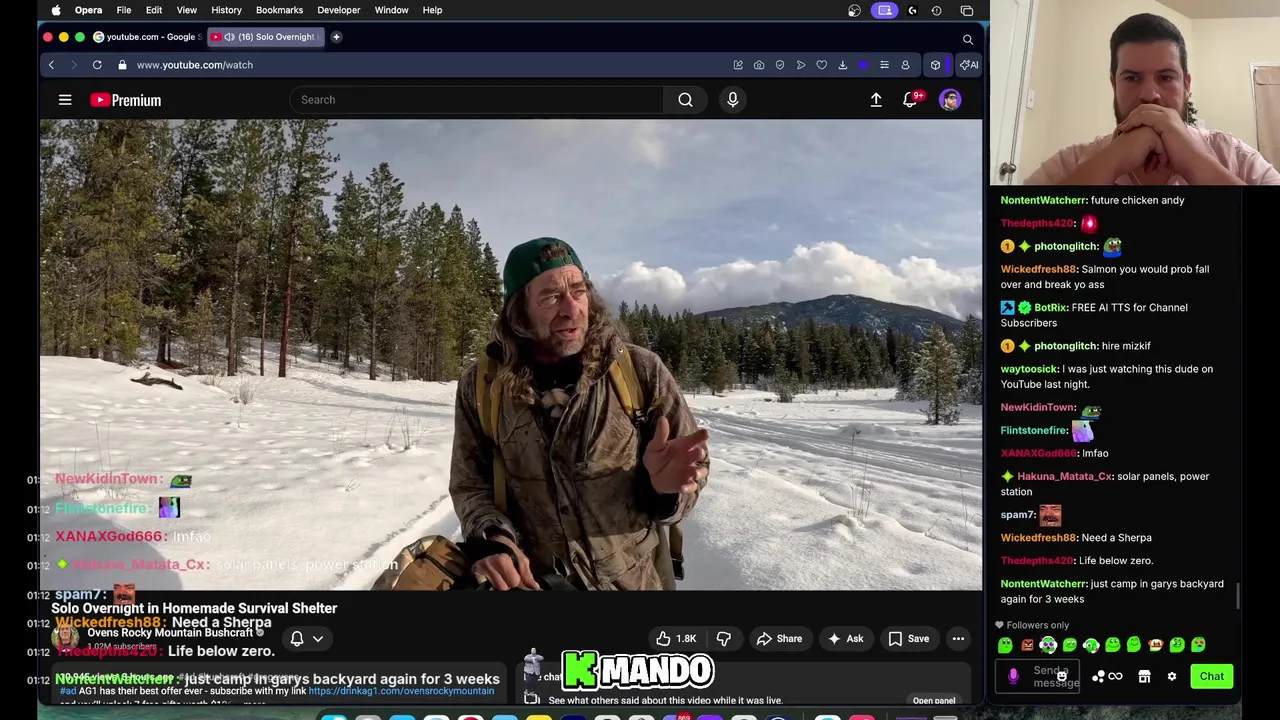
Task: Click the angry red emote in chat bar
Action: 1027,645
